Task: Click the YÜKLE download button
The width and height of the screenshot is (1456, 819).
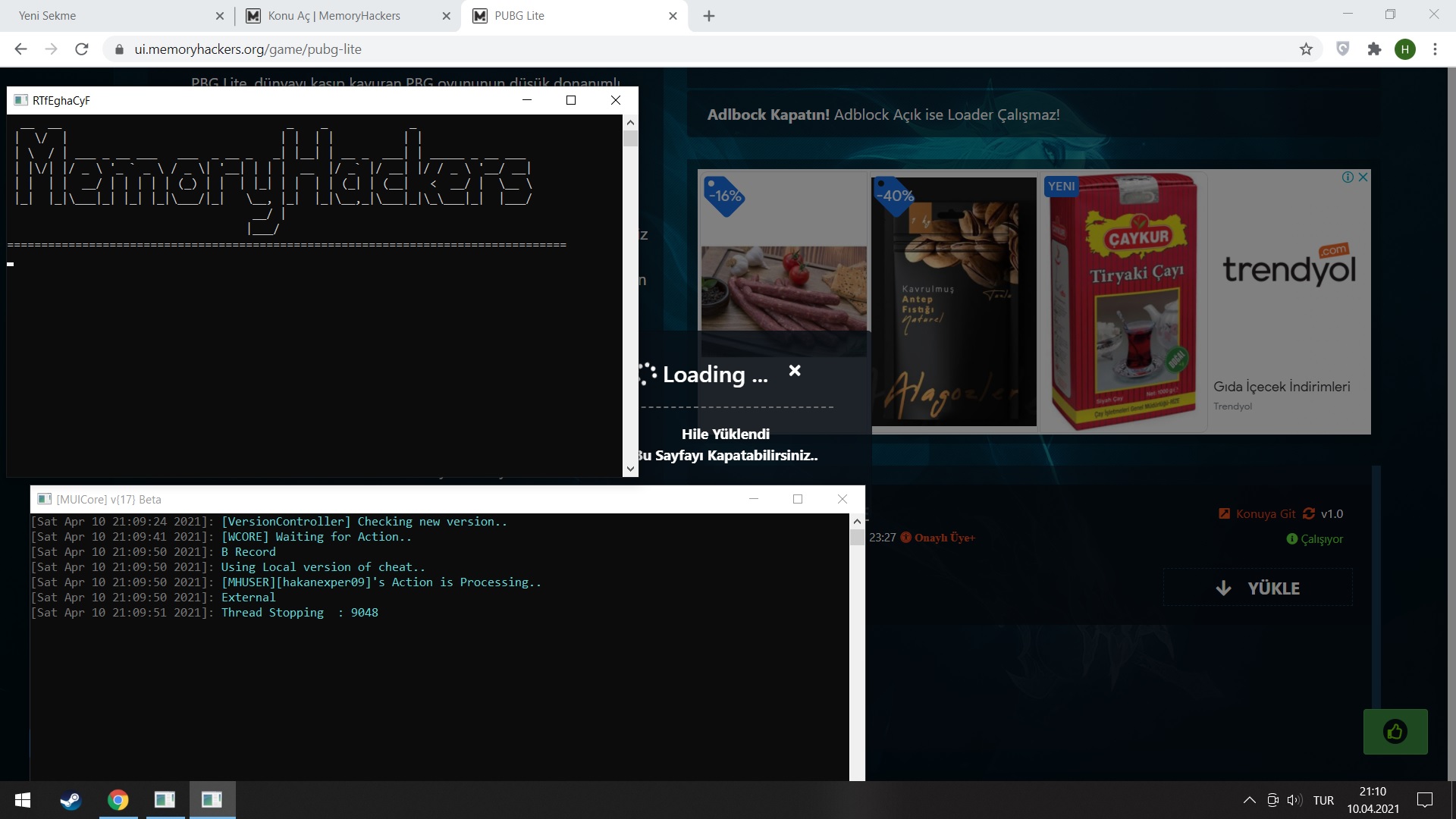Action: pos(1258,588)
